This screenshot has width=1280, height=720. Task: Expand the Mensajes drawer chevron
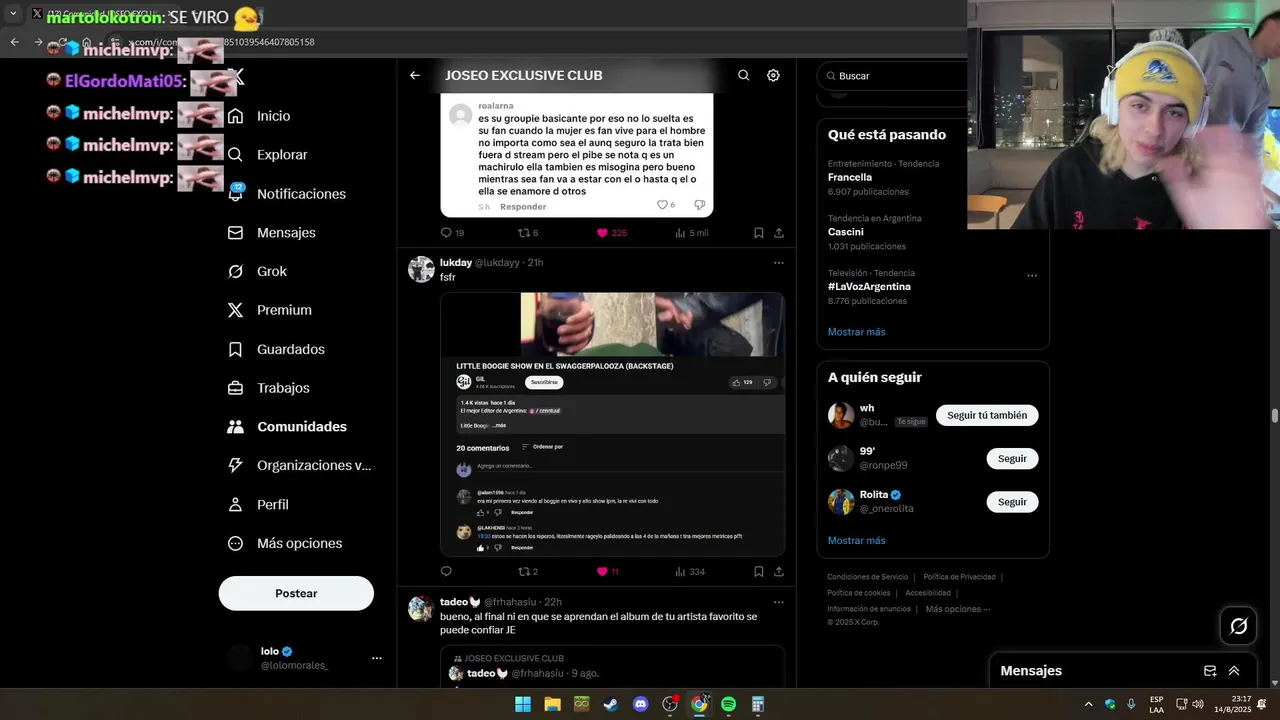(x=1234, y=671)
